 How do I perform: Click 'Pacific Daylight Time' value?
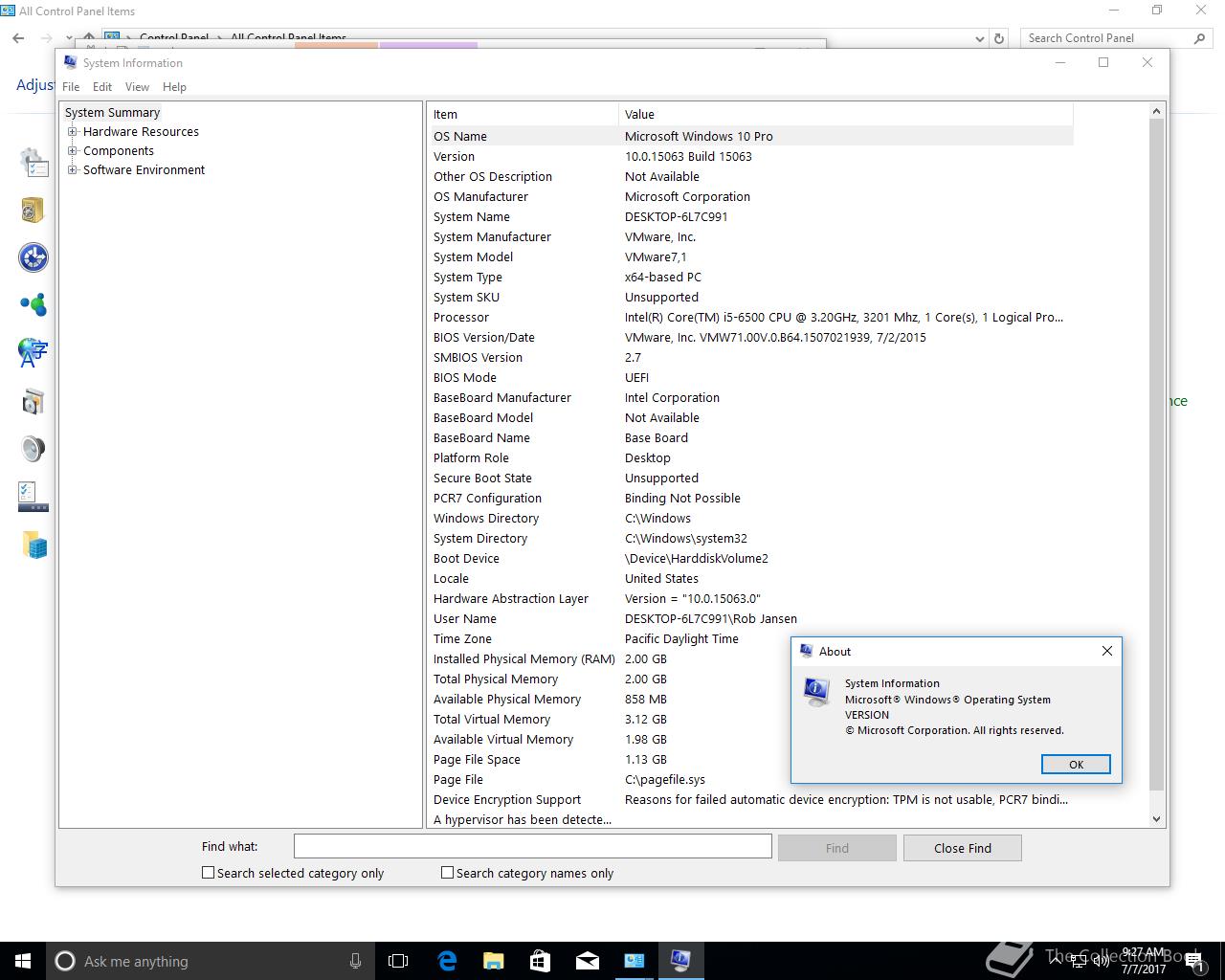pos(681,638)
